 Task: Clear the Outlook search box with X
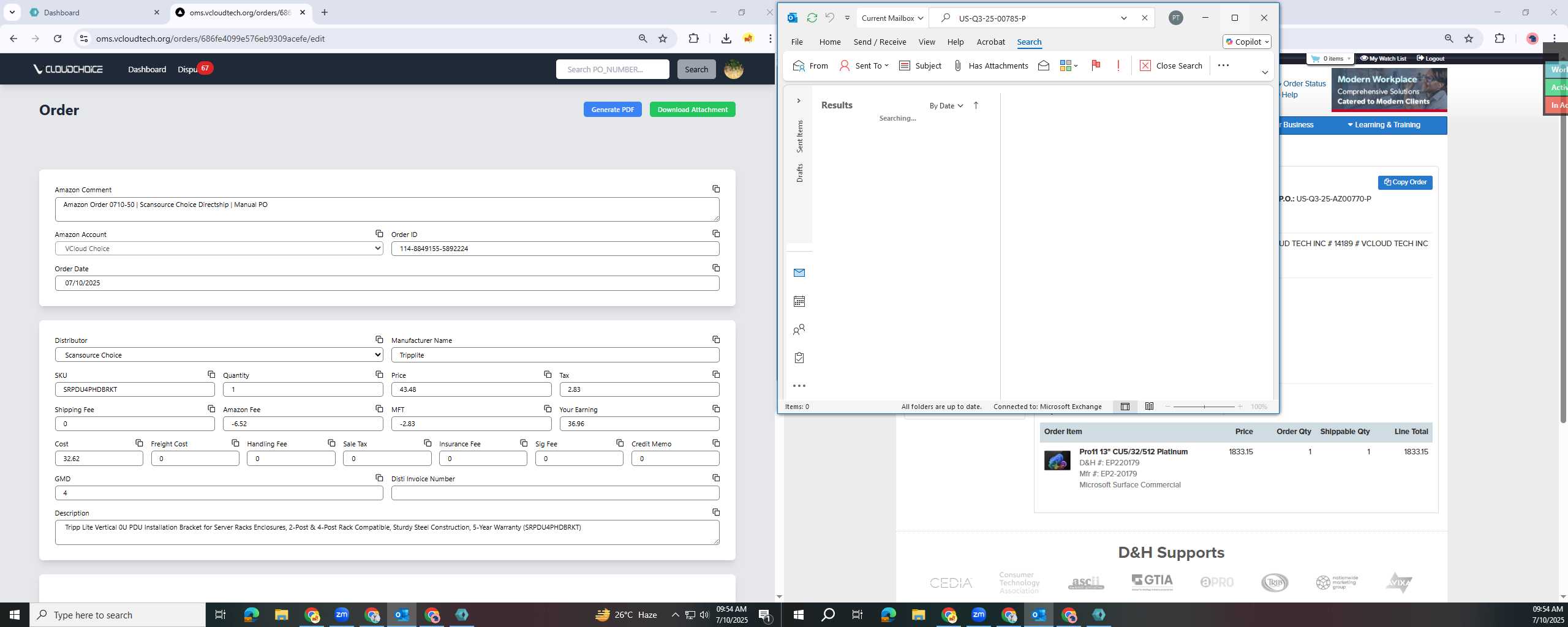point(1144,18)
